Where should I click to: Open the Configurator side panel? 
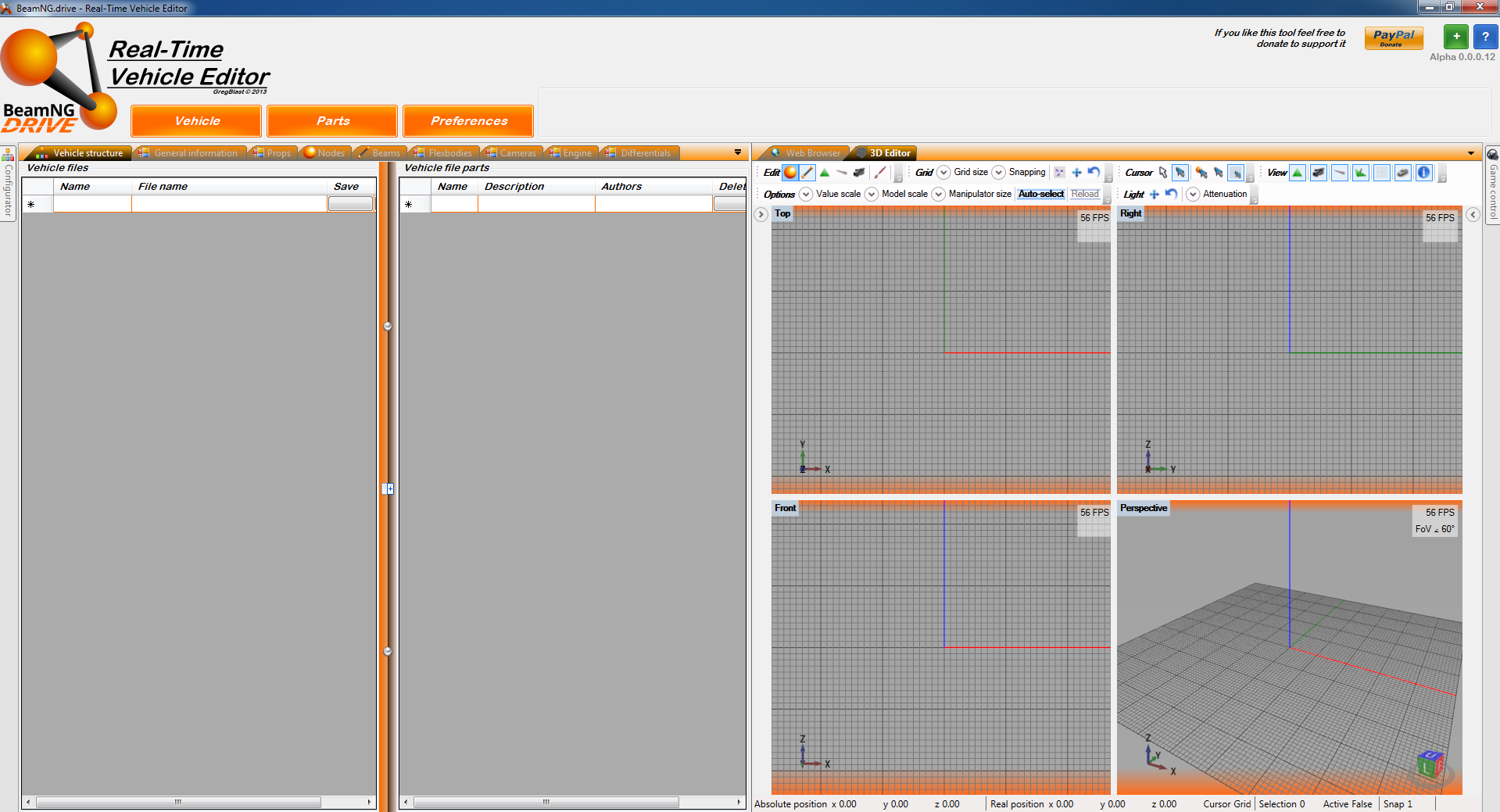(8, 184)
